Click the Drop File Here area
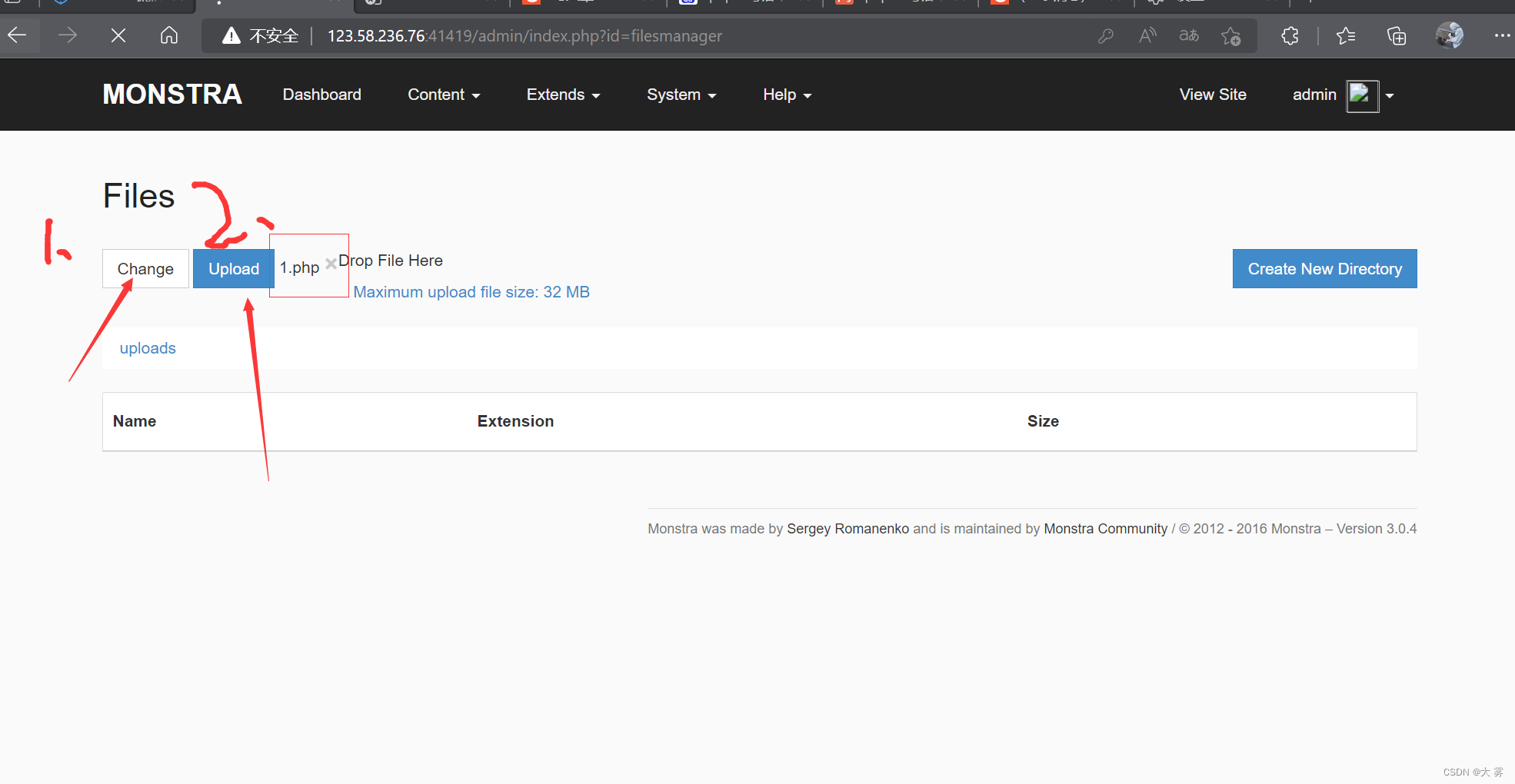The height and width of the screenshot is (784, 1515). click(x=391, y=261)
